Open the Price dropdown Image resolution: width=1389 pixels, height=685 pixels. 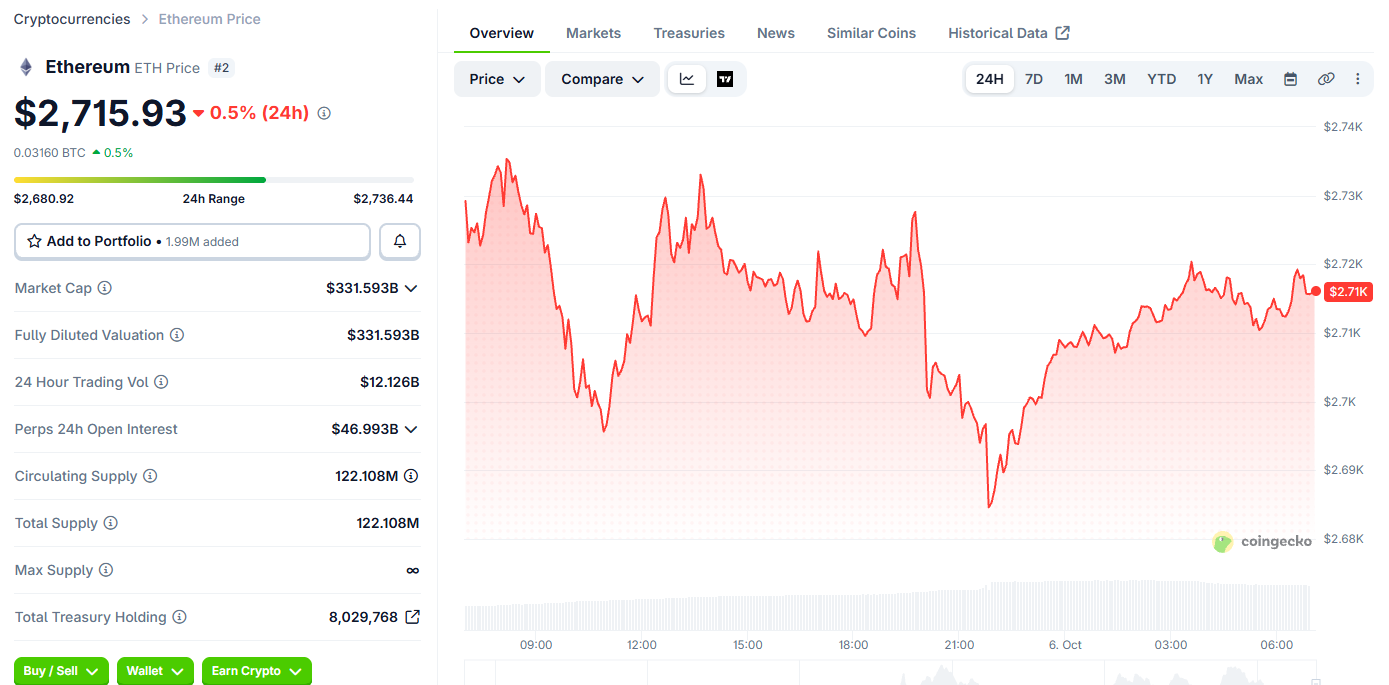point(497,79)
